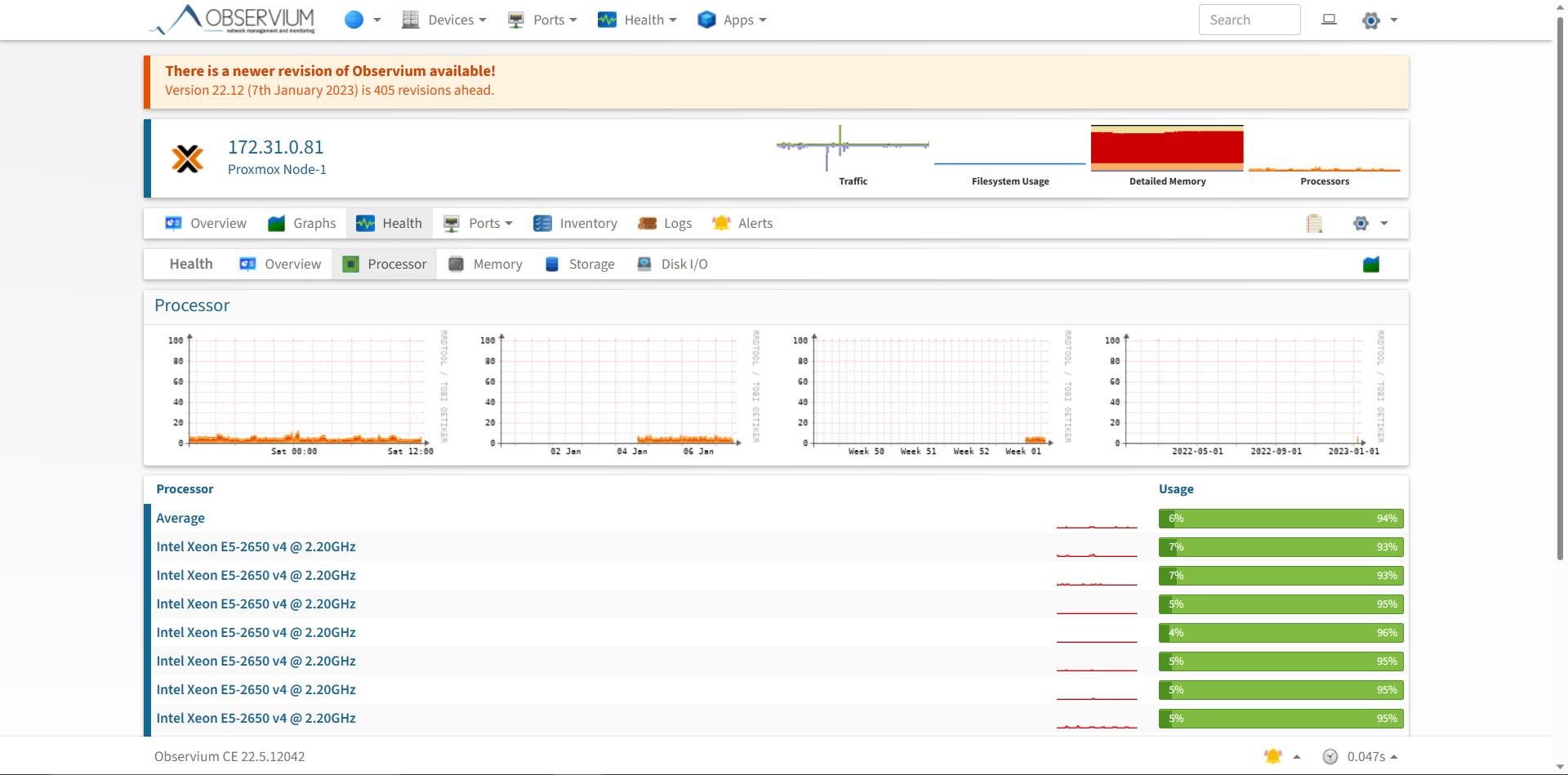Open the Ports menu in top navbar
The width and height of the screenshot is (1568, 775).
coord(542,20)
